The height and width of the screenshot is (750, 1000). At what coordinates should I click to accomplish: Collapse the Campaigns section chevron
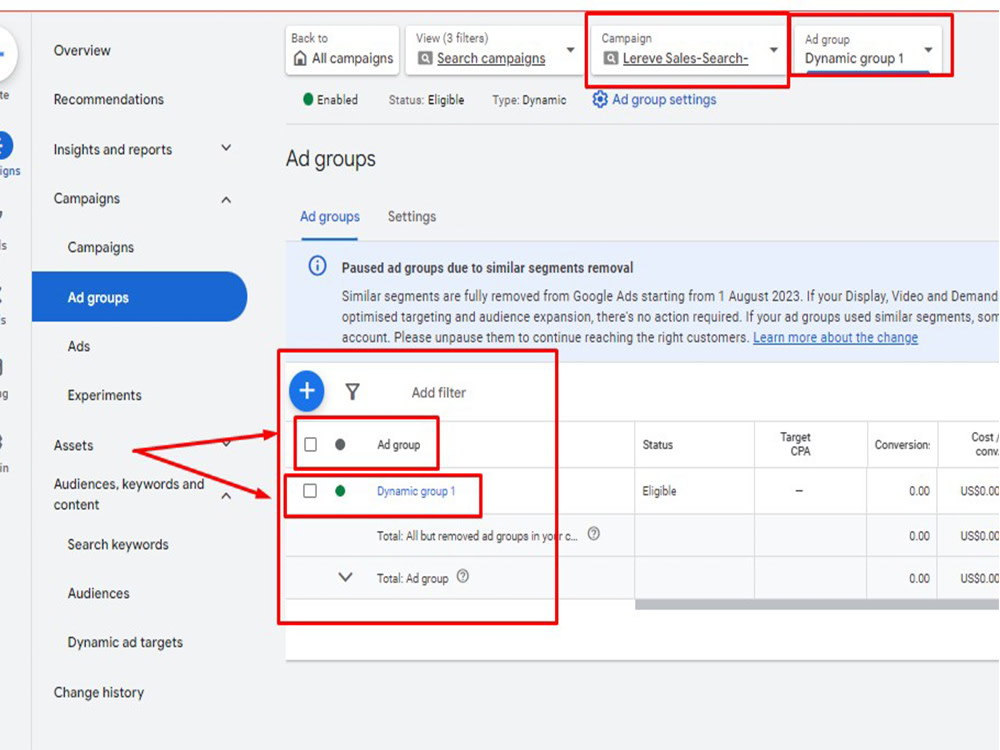(x=226, y=200)
